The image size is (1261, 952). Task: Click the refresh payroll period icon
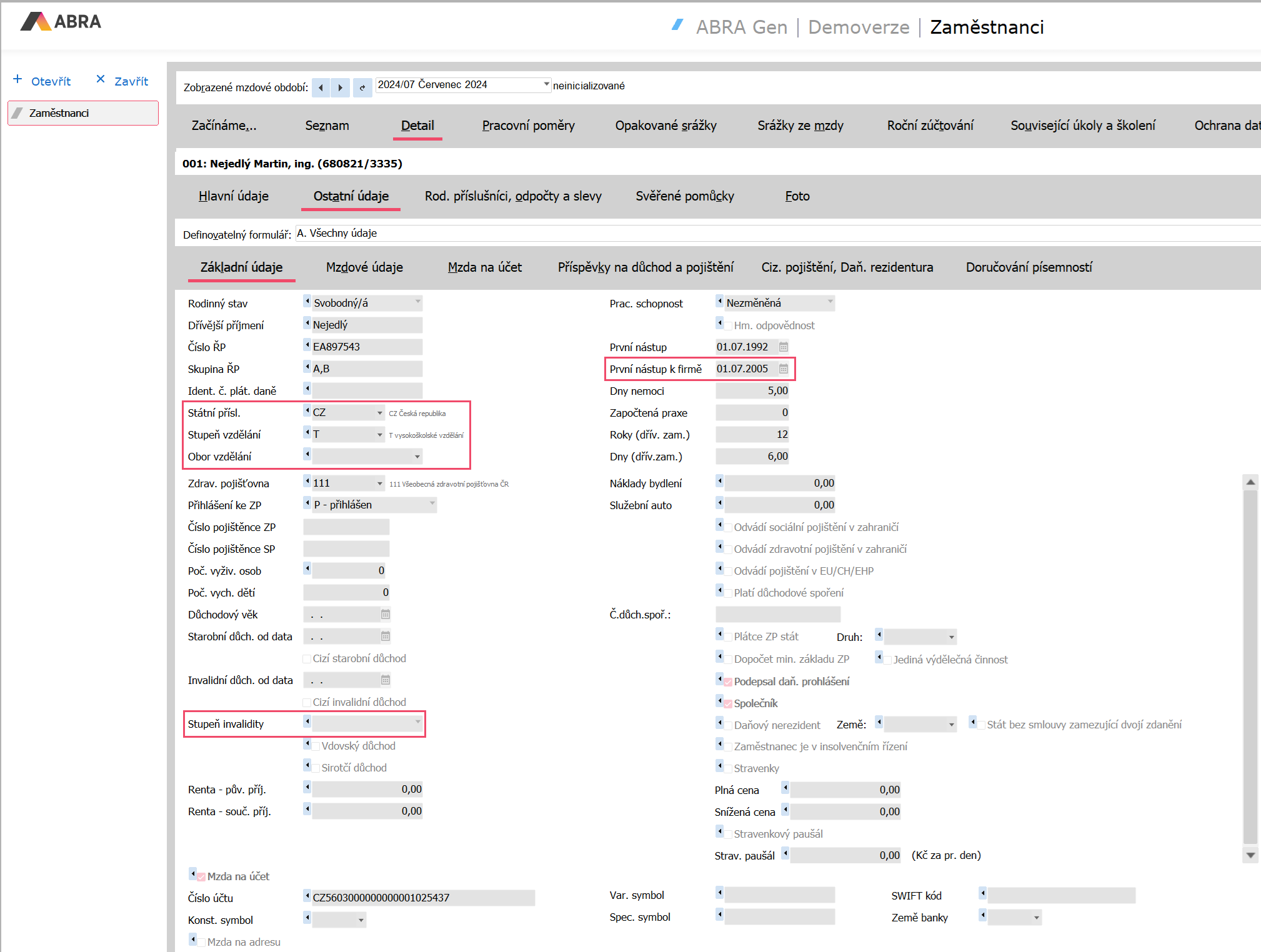362,87
